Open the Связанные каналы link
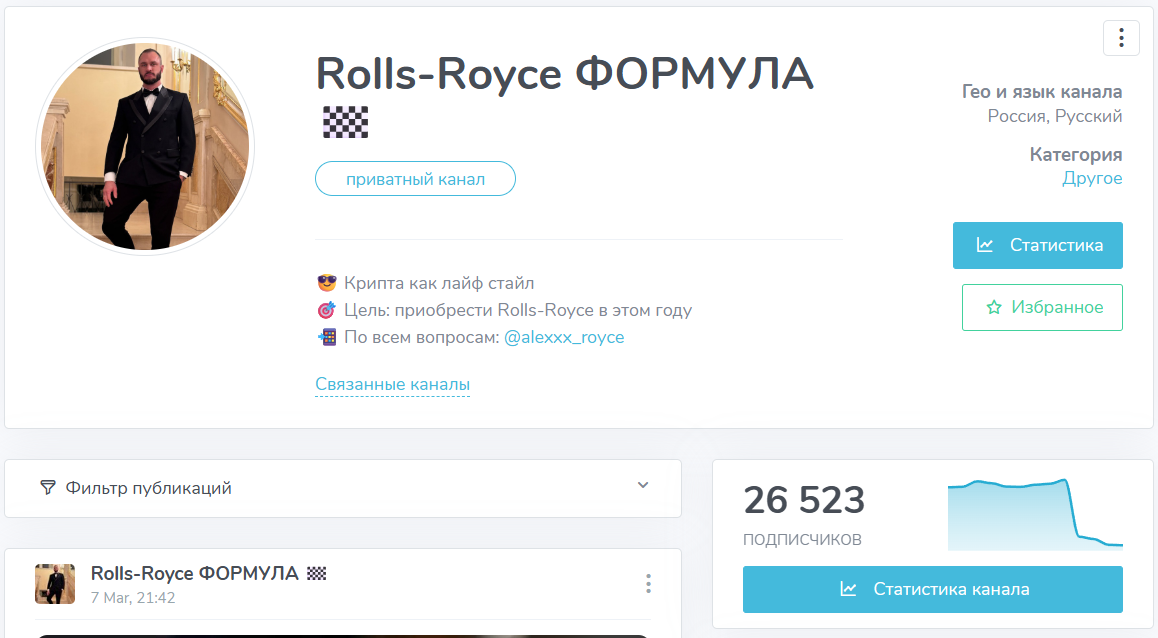 click(392, 384)
